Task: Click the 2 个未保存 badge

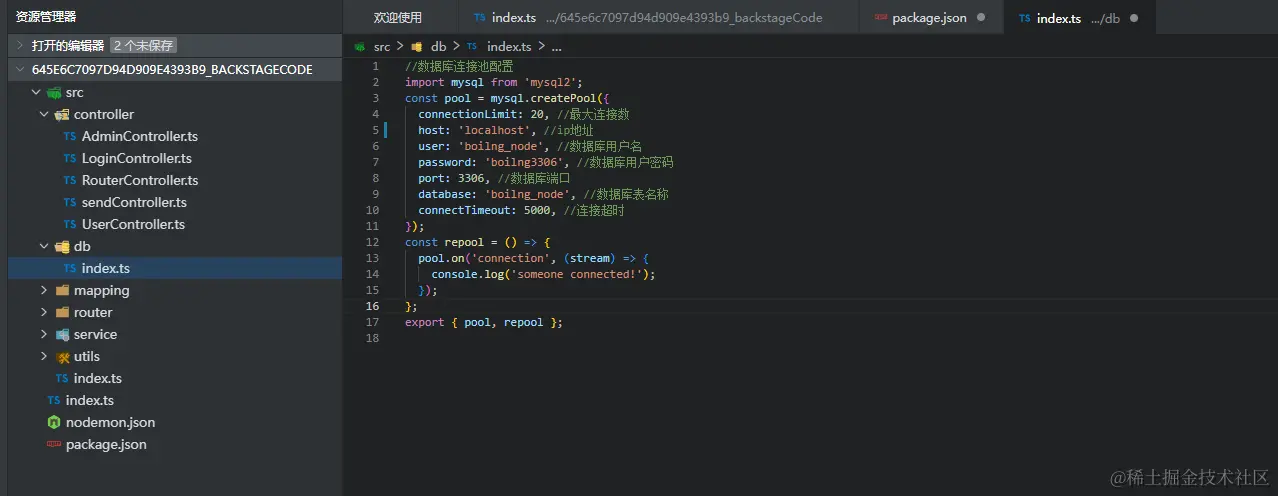Action: [143, 45]
